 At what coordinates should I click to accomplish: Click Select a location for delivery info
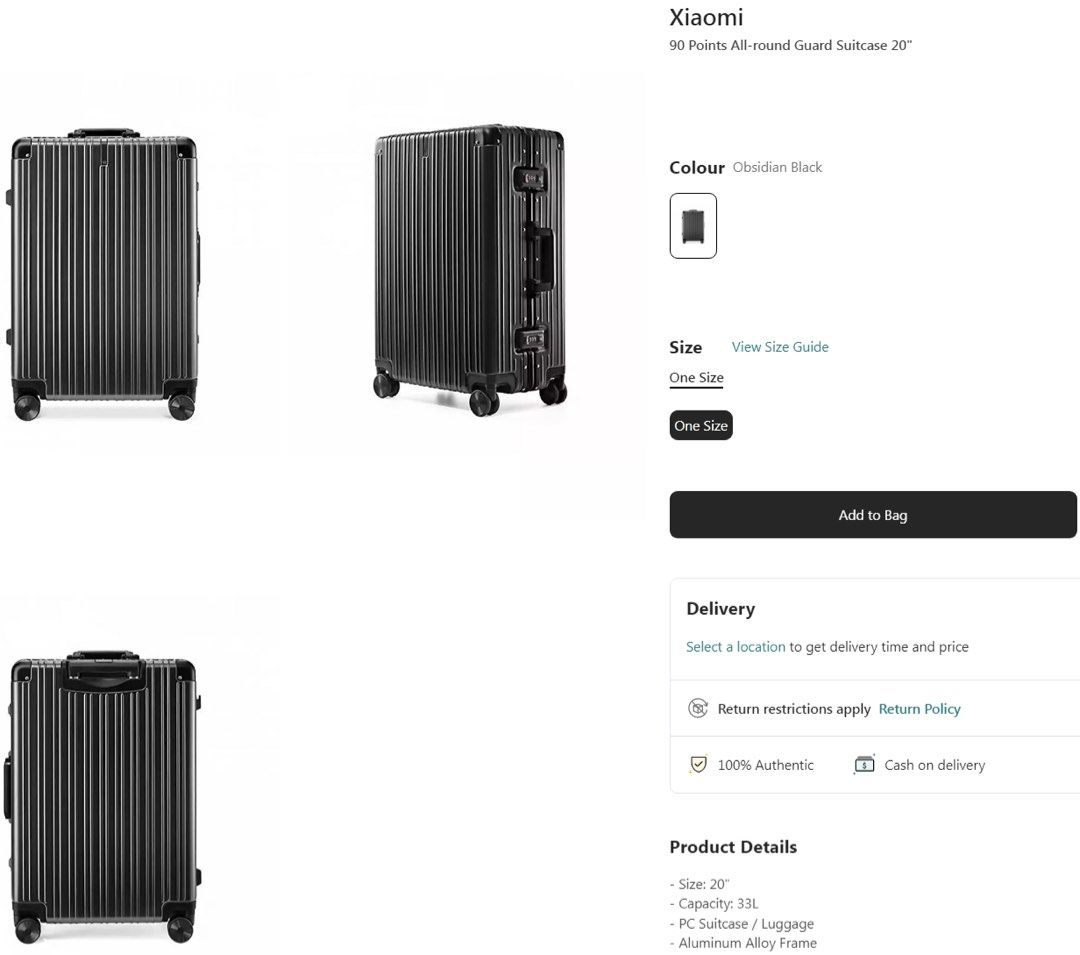pyautogui.click(x=735, y=646)
